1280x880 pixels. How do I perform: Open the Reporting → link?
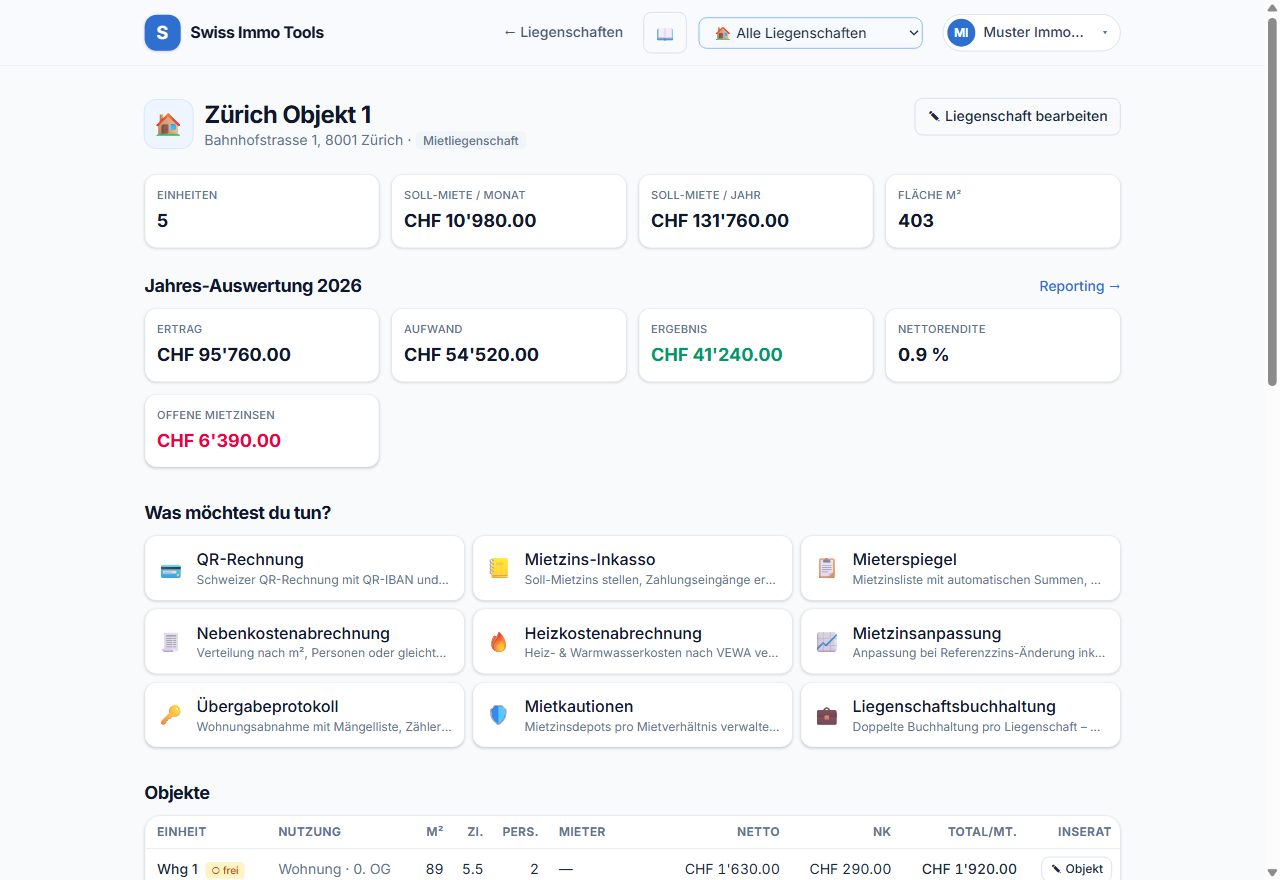click(x=1080, y=286)
